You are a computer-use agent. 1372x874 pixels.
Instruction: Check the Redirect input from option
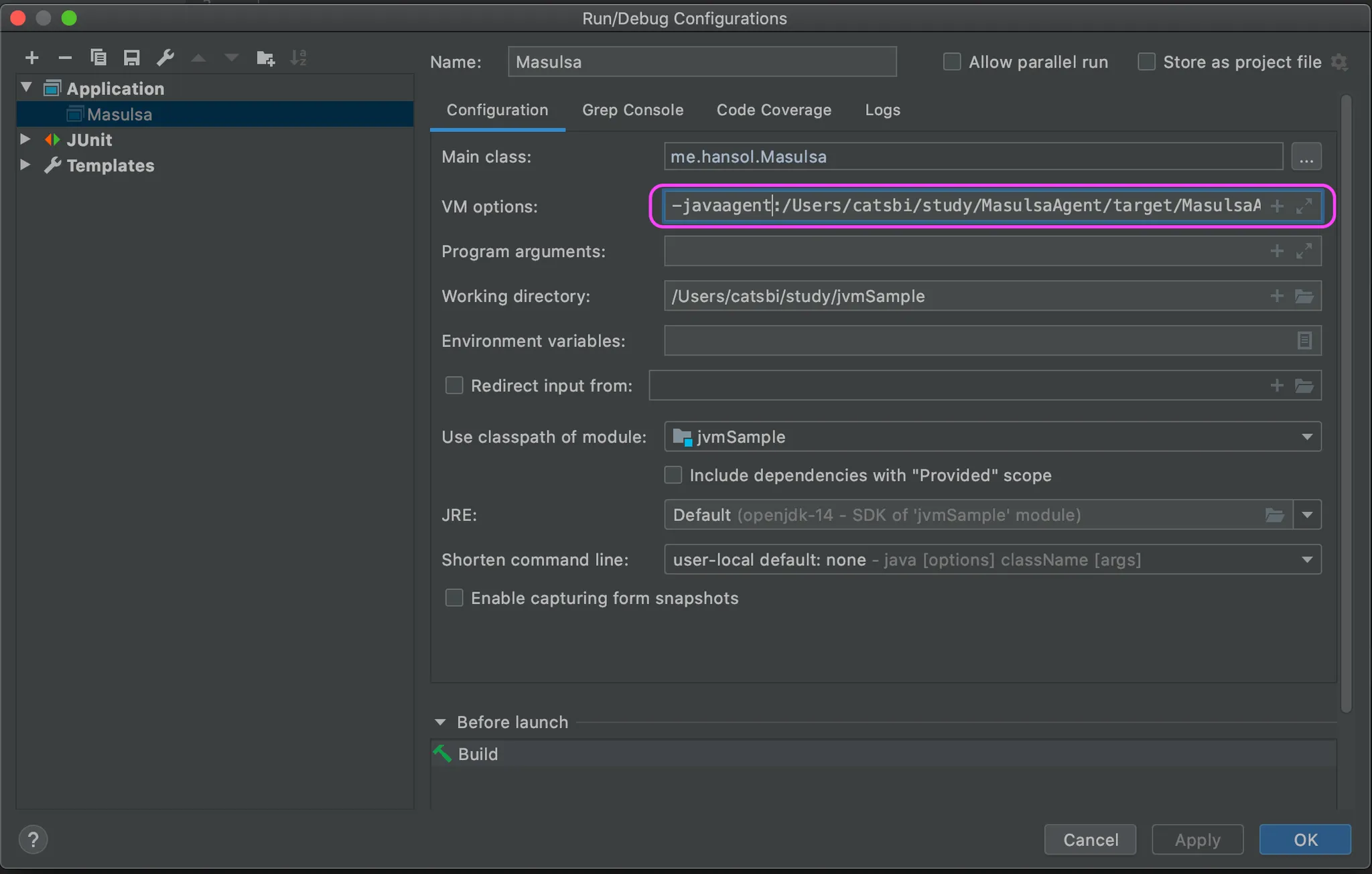454,386
